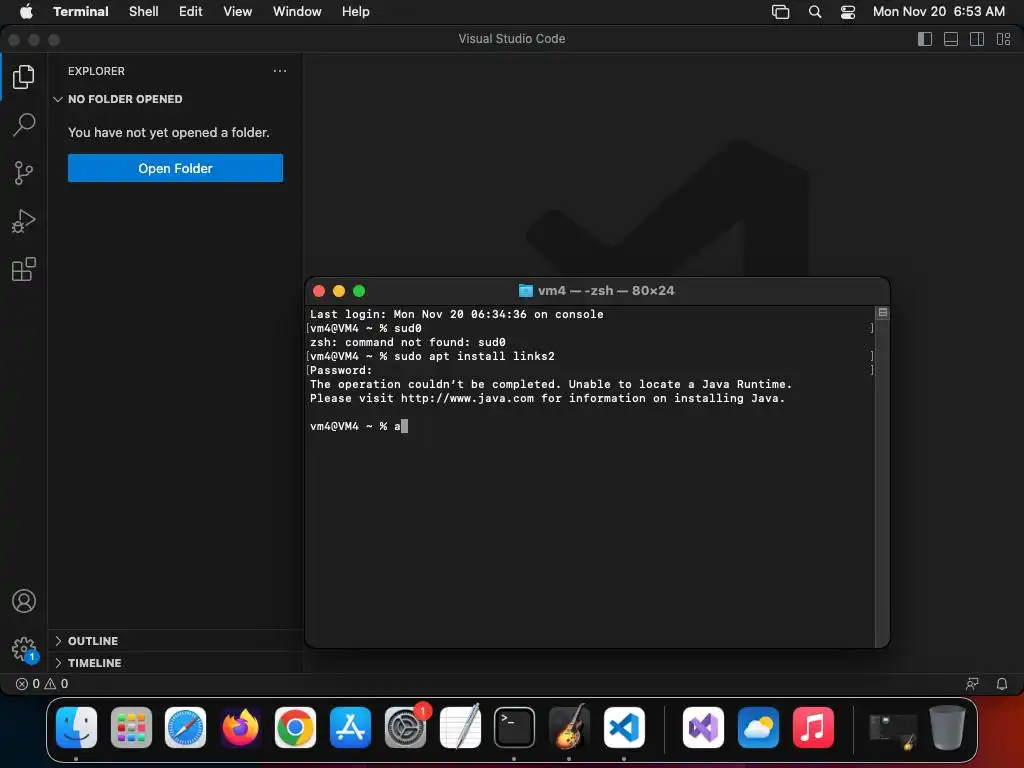Open Control Center in menu bar
Viewport: 1024px width, 768px height.
tap(848, 11)
